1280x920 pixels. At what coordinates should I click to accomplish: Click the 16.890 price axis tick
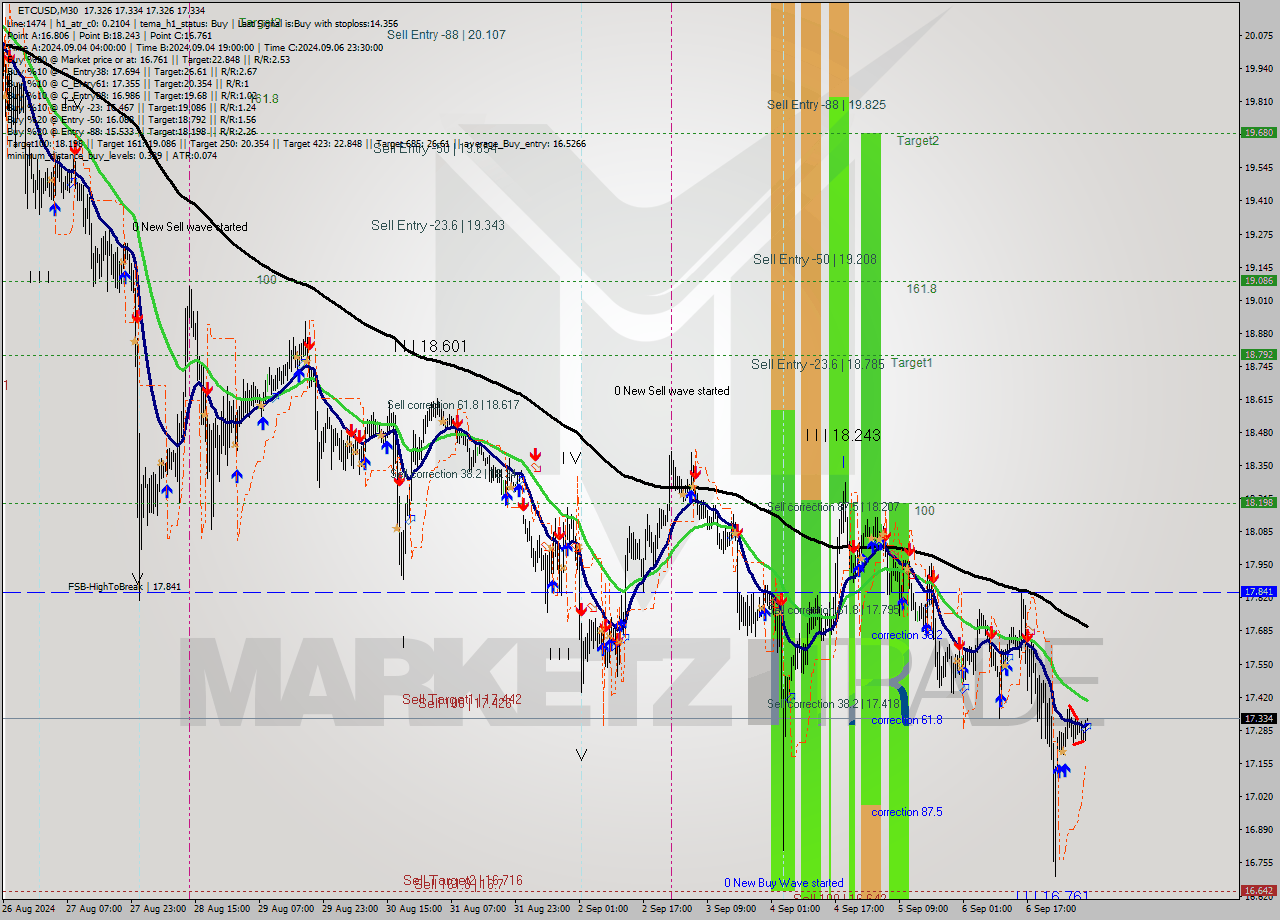click(x=1258, y=829)
